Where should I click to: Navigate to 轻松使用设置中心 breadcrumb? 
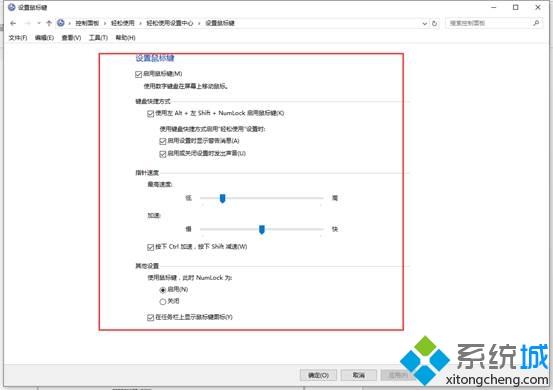point(170,23)
